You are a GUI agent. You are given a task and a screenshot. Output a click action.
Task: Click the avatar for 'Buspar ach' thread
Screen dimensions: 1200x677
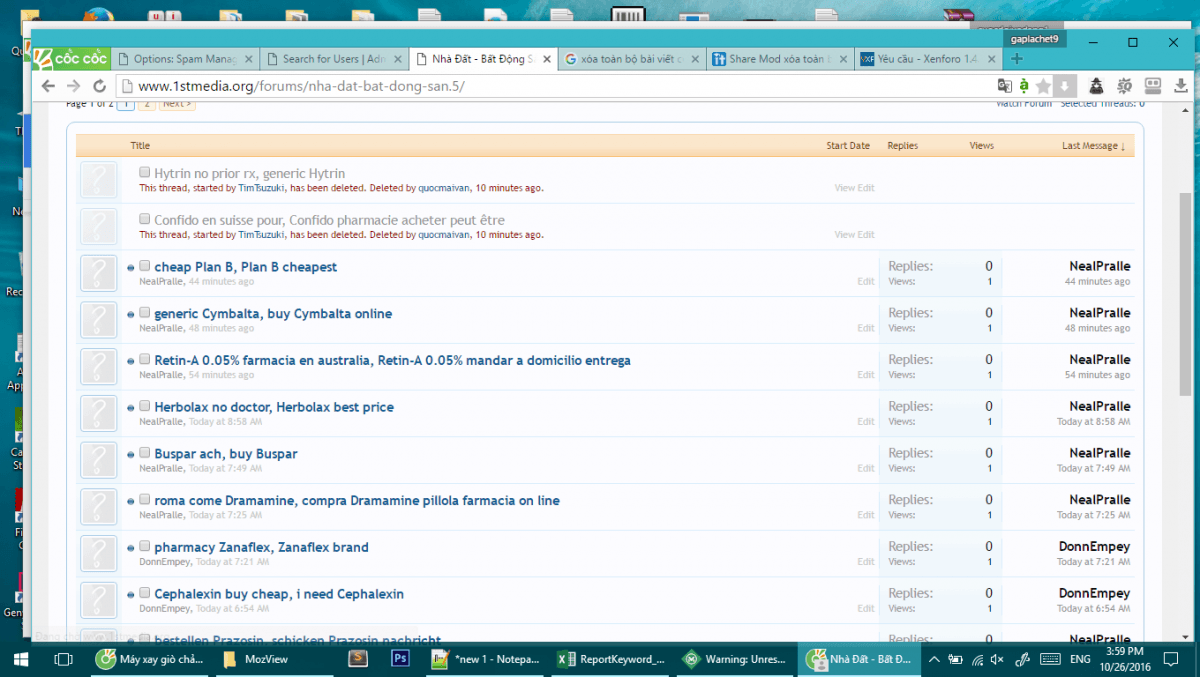[x=98, y=461]
